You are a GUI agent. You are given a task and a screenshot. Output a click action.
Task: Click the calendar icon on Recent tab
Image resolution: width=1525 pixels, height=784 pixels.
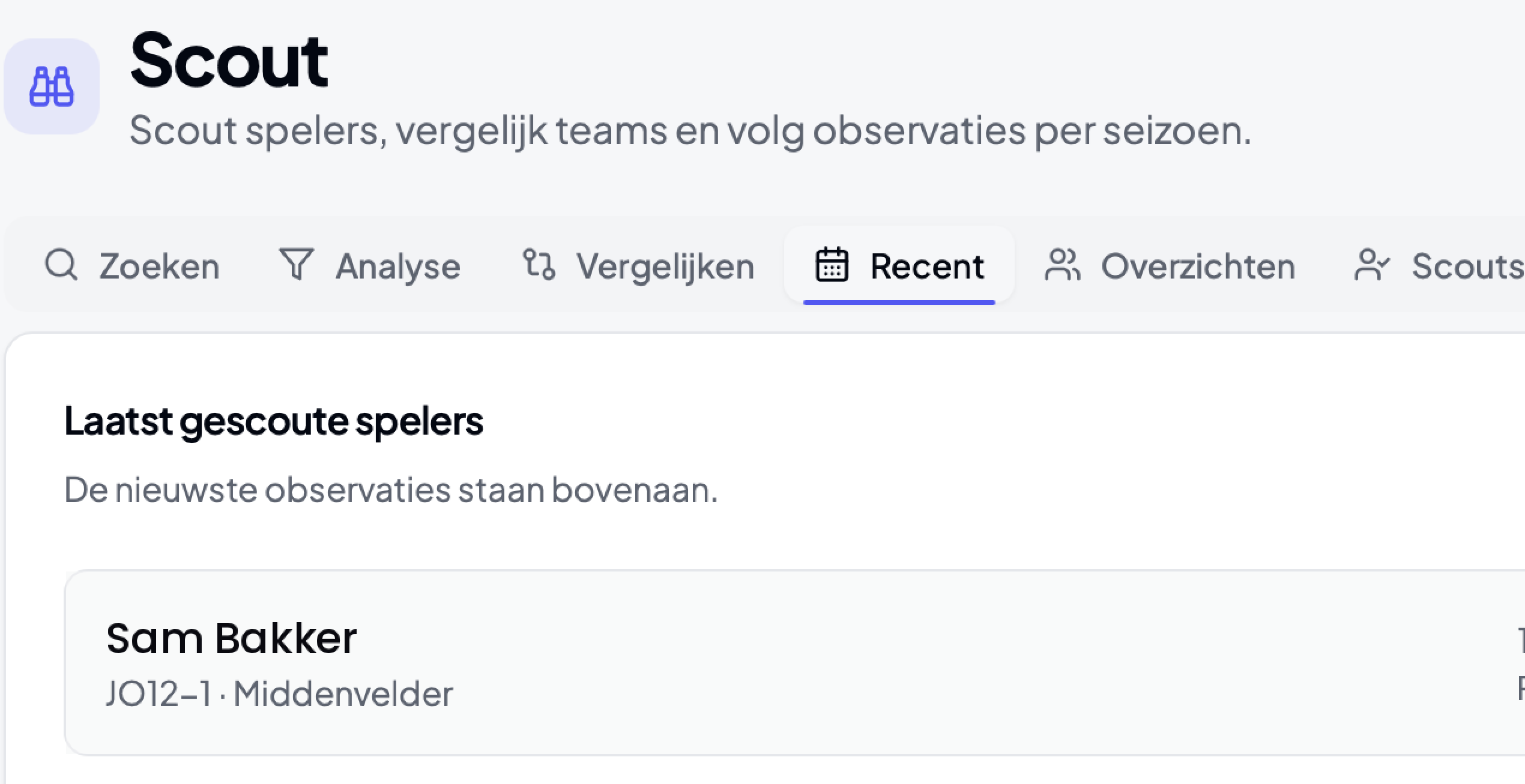click(832, 265)
